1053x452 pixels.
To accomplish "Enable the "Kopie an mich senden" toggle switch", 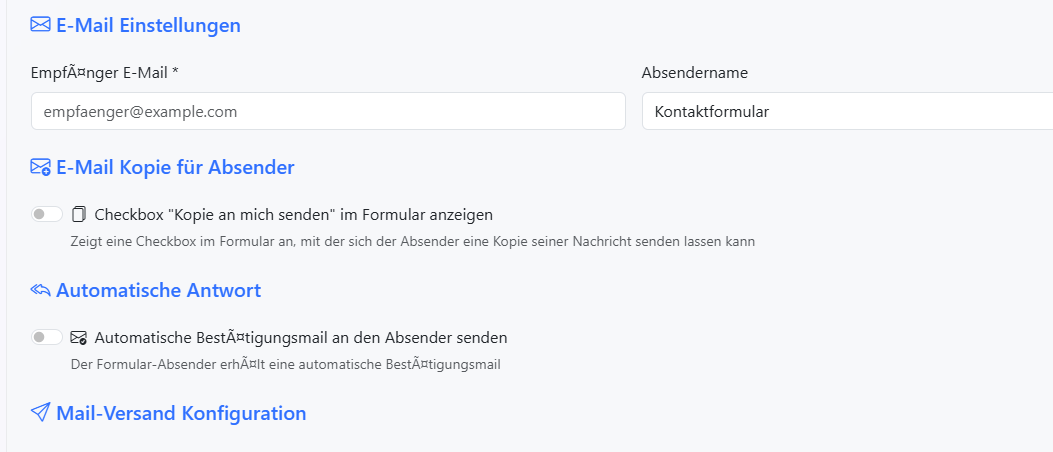I will coord(47,214).
